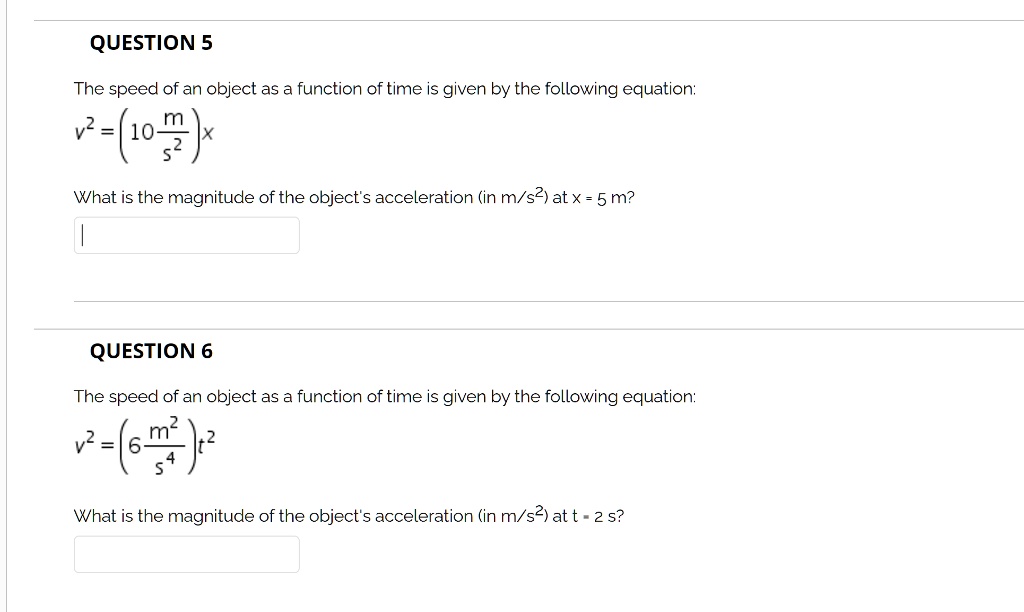Click the Question 6 problem statement text
Image resolution: width=1024 pixels, height=612 pixels.
(385, 396)
